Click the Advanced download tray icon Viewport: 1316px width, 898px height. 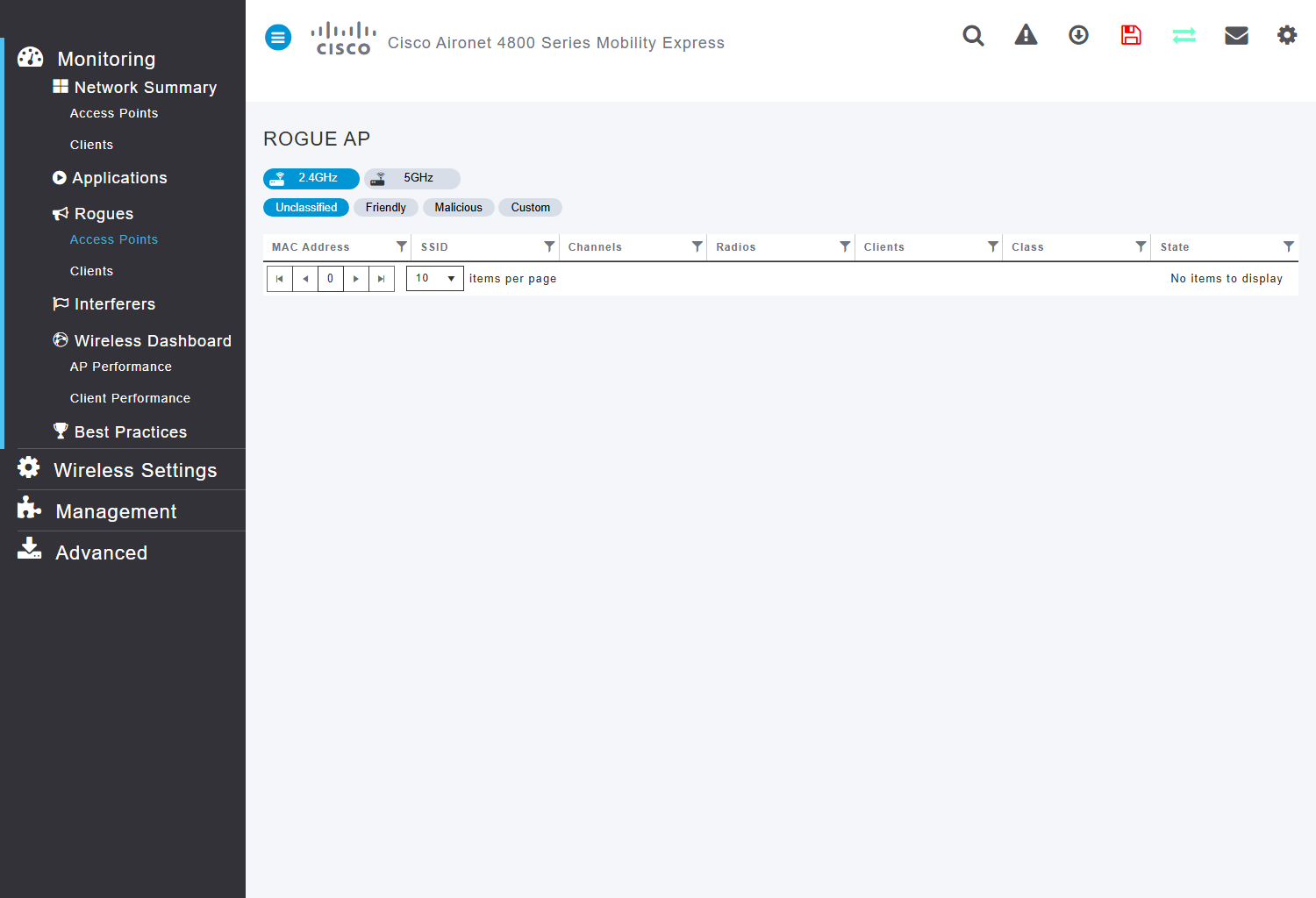[29, 548]
